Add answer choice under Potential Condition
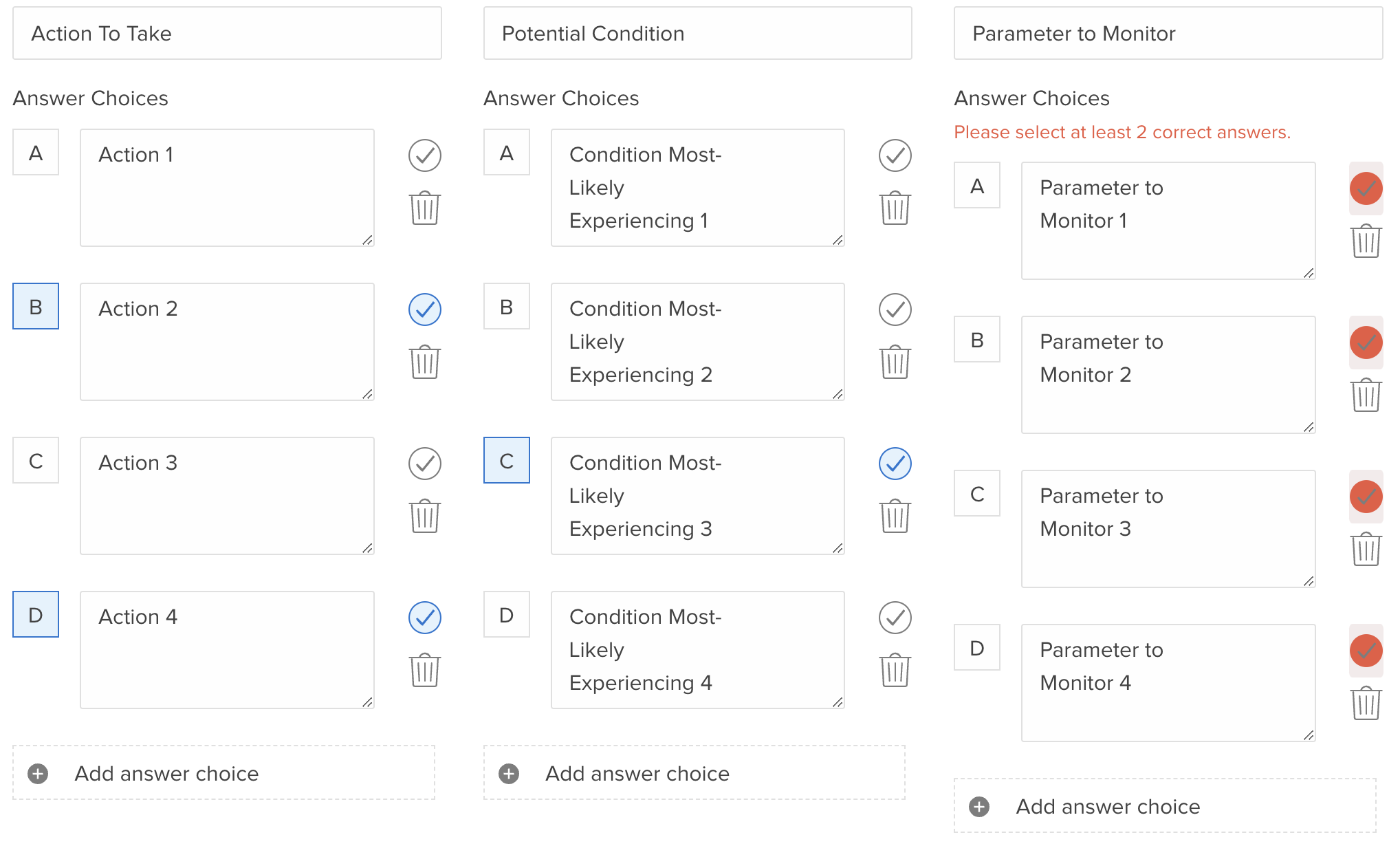Viewport: 1400px width, 846px height. click(694, 773)
